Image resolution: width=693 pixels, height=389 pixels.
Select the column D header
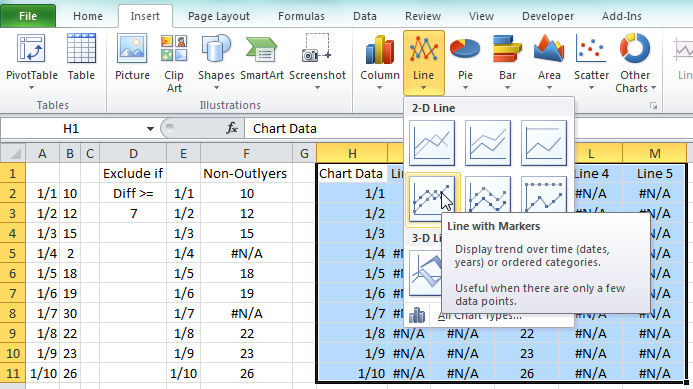coord(133,153)
